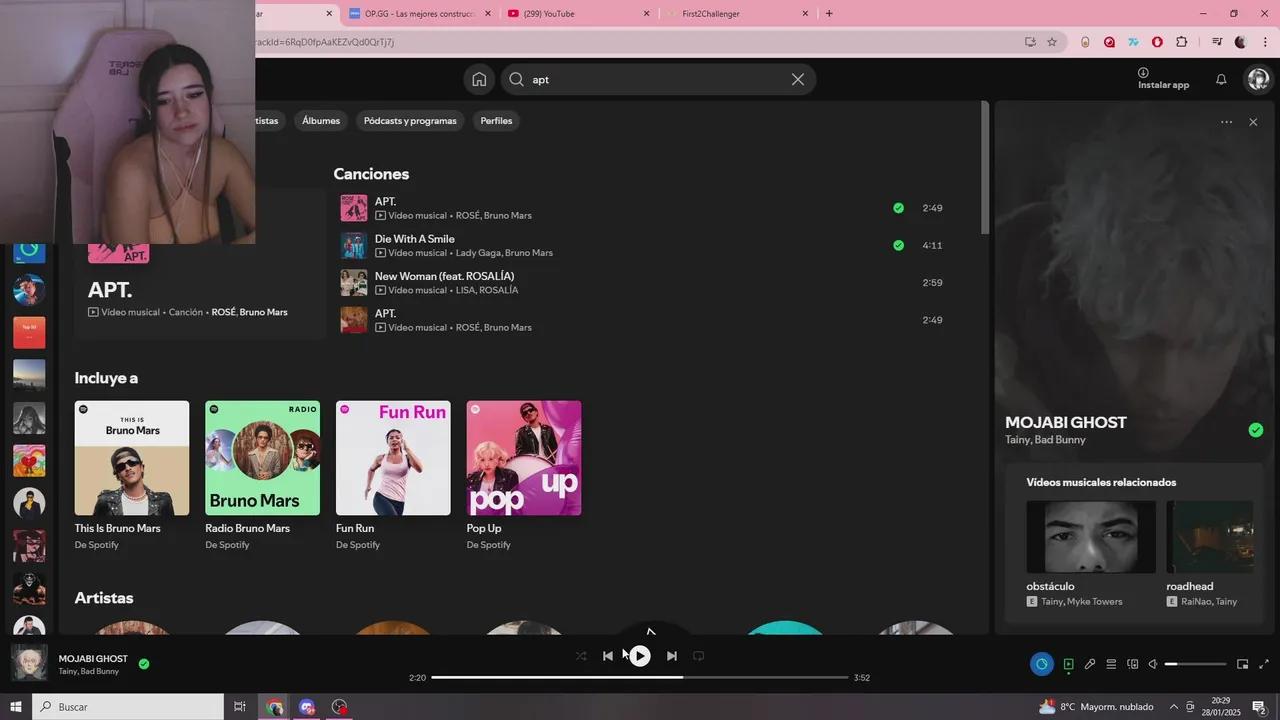Open the roadhead related music video
Viewport: 1280px width, 720px height.
(1210, 554)
